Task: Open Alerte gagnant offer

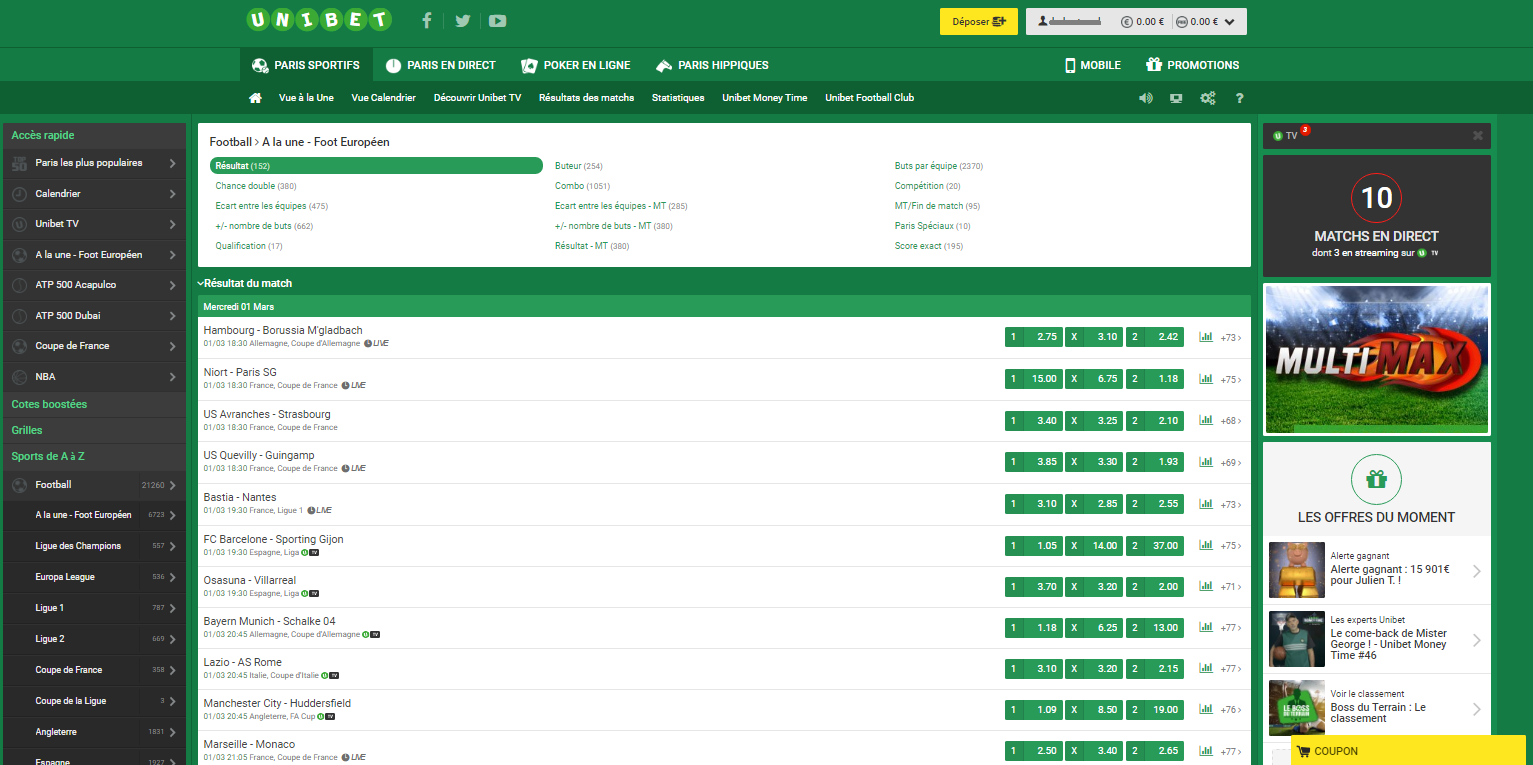Action: point(1376,570)
